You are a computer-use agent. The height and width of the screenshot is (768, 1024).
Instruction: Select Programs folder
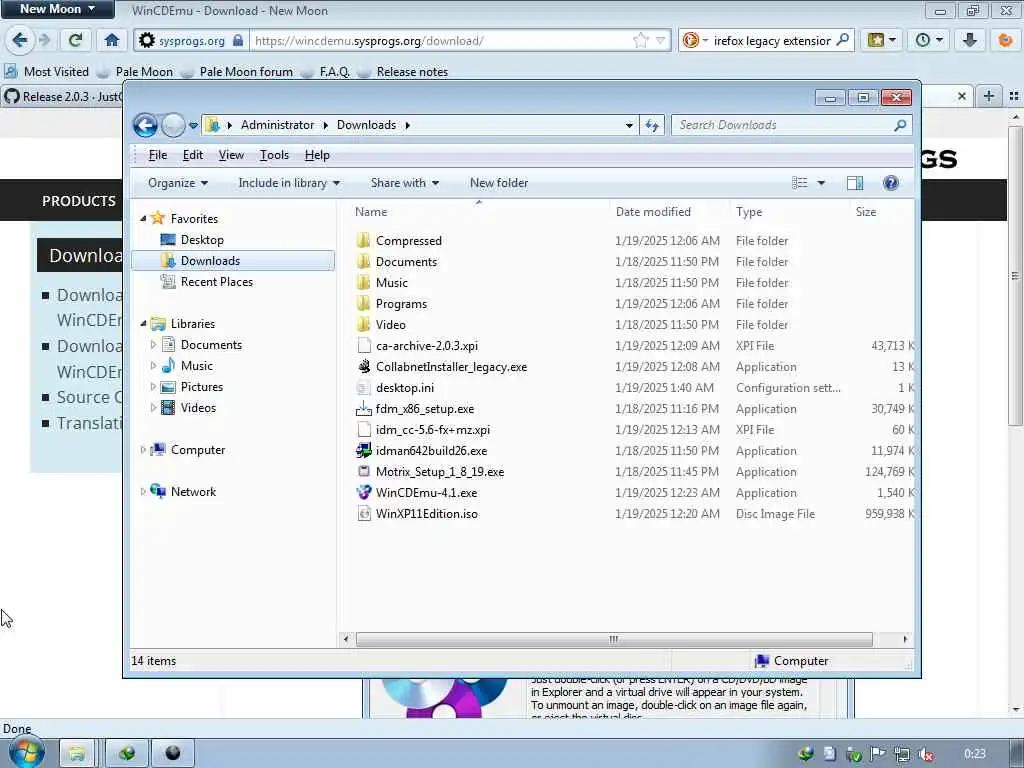401,304
